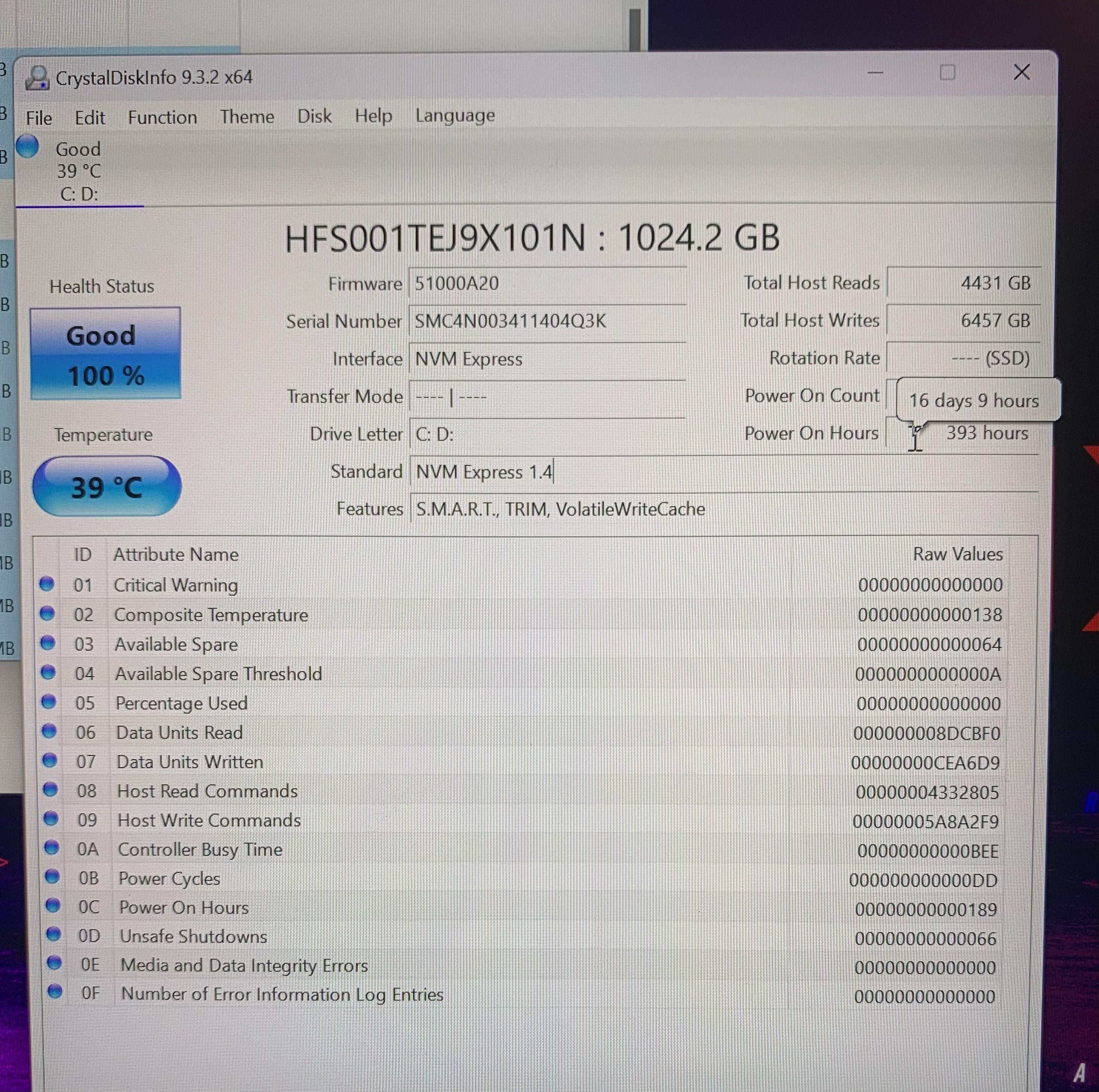Click the Power On Count label
Image resolution: width=1099 pixels, height=1092 pixels.
pyautogui.click(x=812, y=395)
